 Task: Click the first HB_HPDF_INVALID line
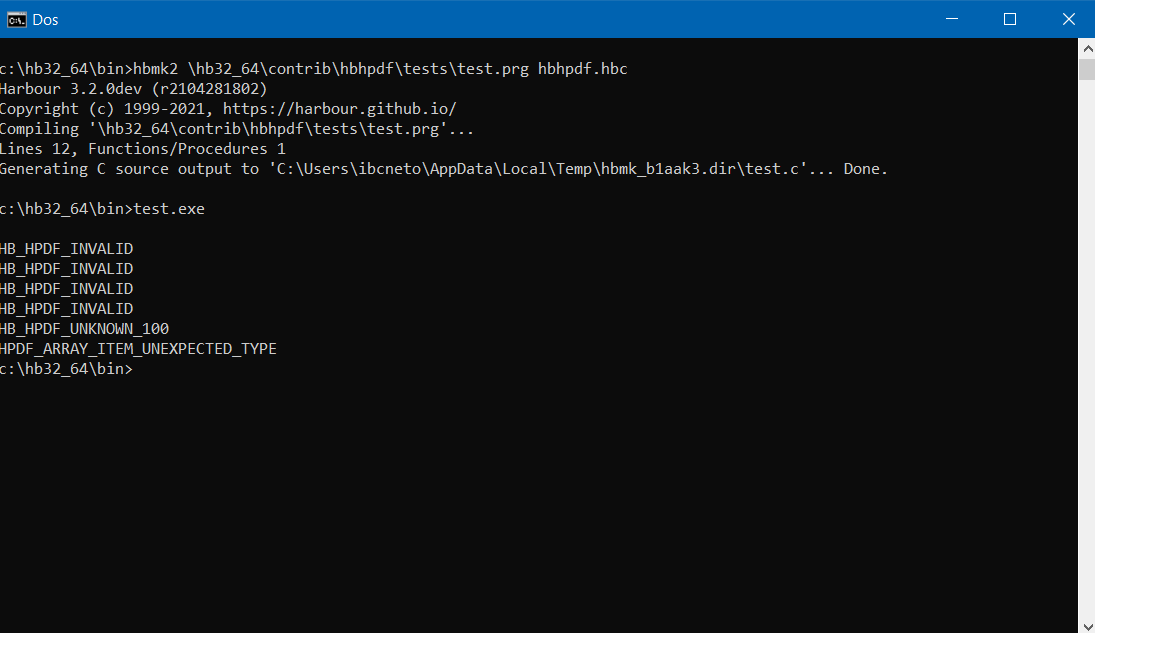(x=67, y=249)
